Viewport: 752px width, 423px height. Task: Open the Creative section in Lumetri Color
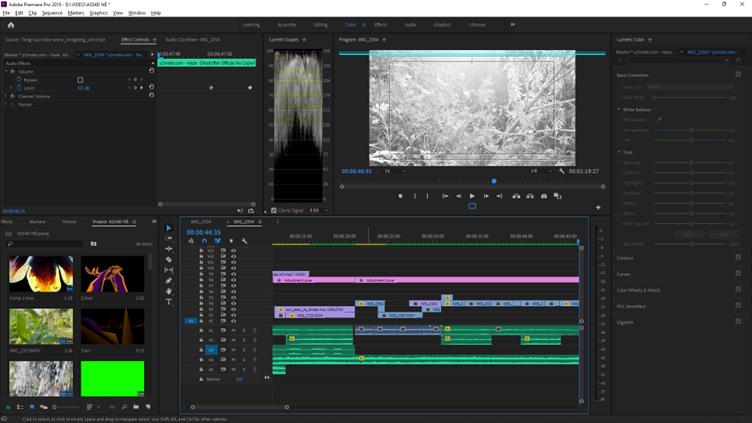(x=625, y=258)
